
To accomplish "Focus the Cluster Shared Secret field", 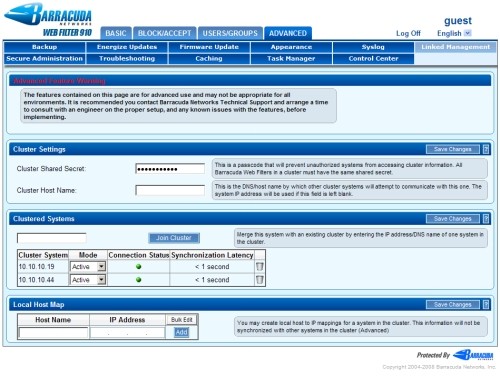I will tap(170, 169).
